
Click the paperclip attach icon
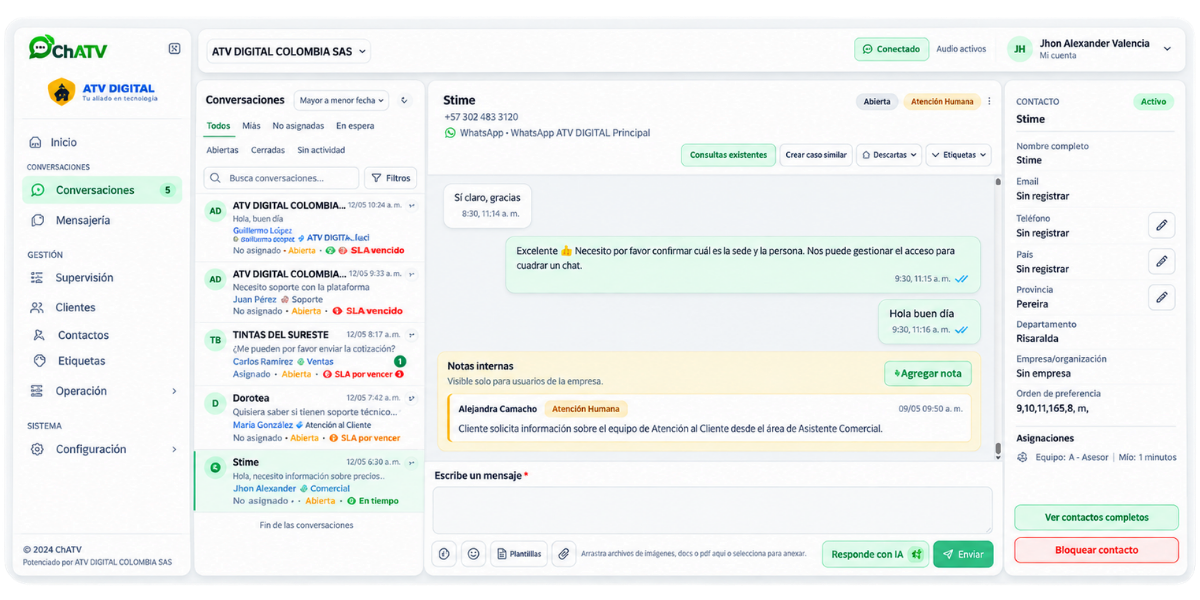pyautogui.click(x=564, y=554)
